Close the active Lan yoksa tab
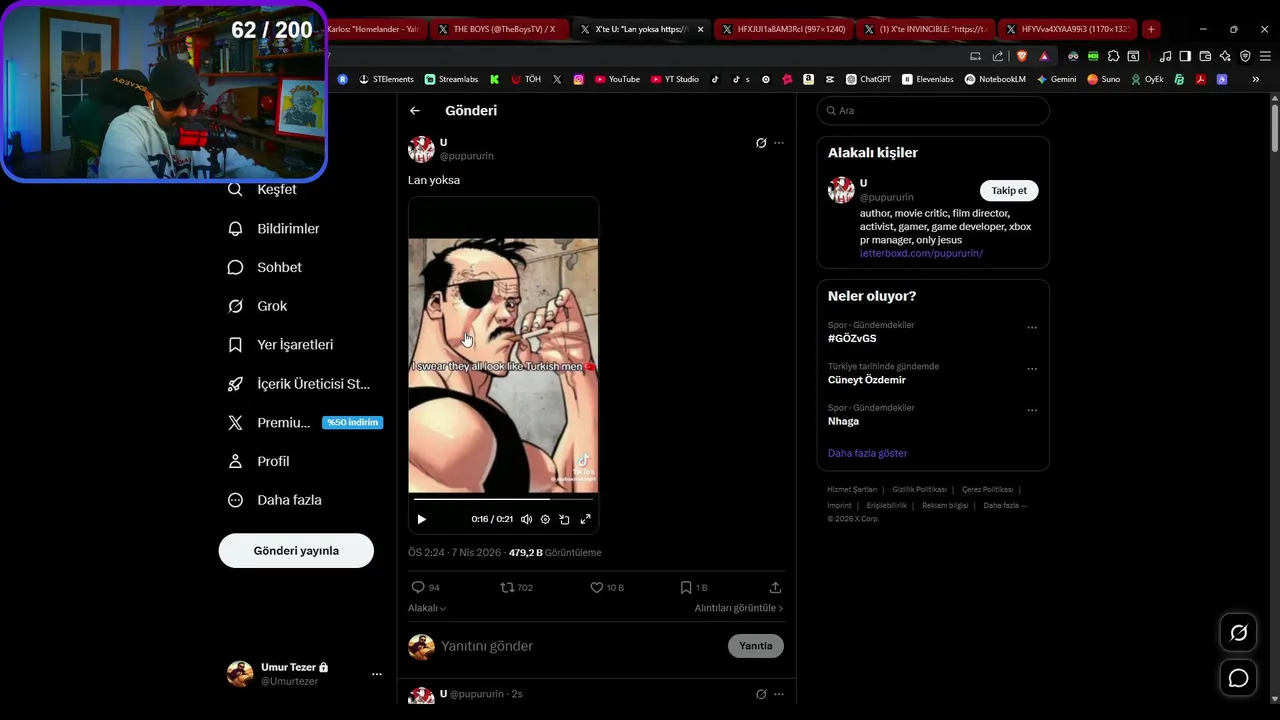Screen dimensions: 1280x720 (x=700, y=29)
